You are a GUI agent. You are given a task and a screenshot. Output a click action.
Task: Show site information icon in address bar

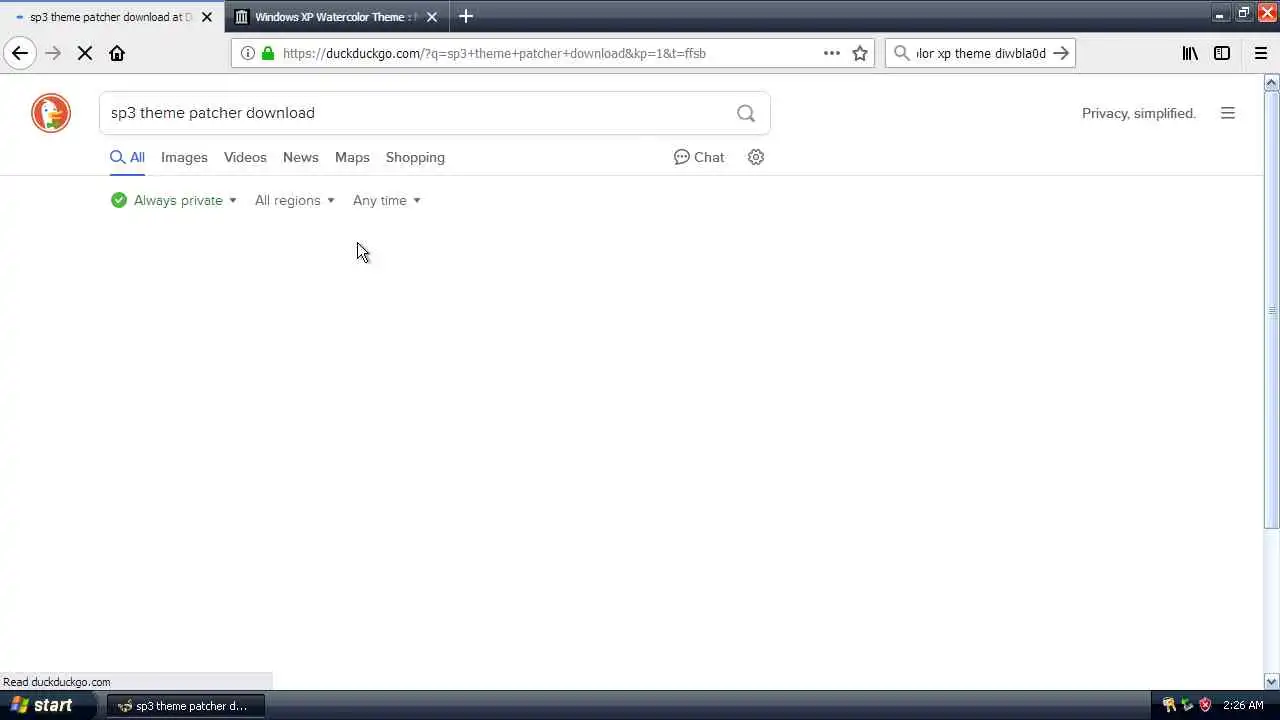pos(248,53)
